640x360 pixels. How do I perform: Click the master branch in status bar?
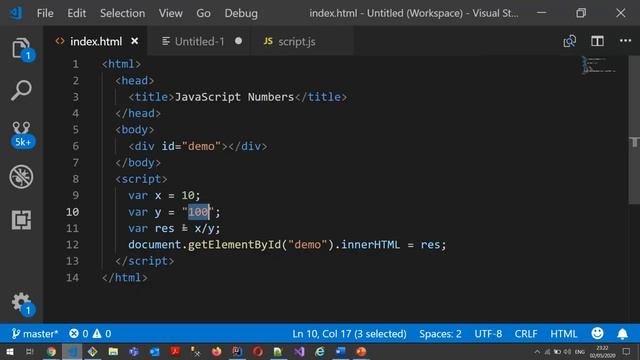click(35, 334)
